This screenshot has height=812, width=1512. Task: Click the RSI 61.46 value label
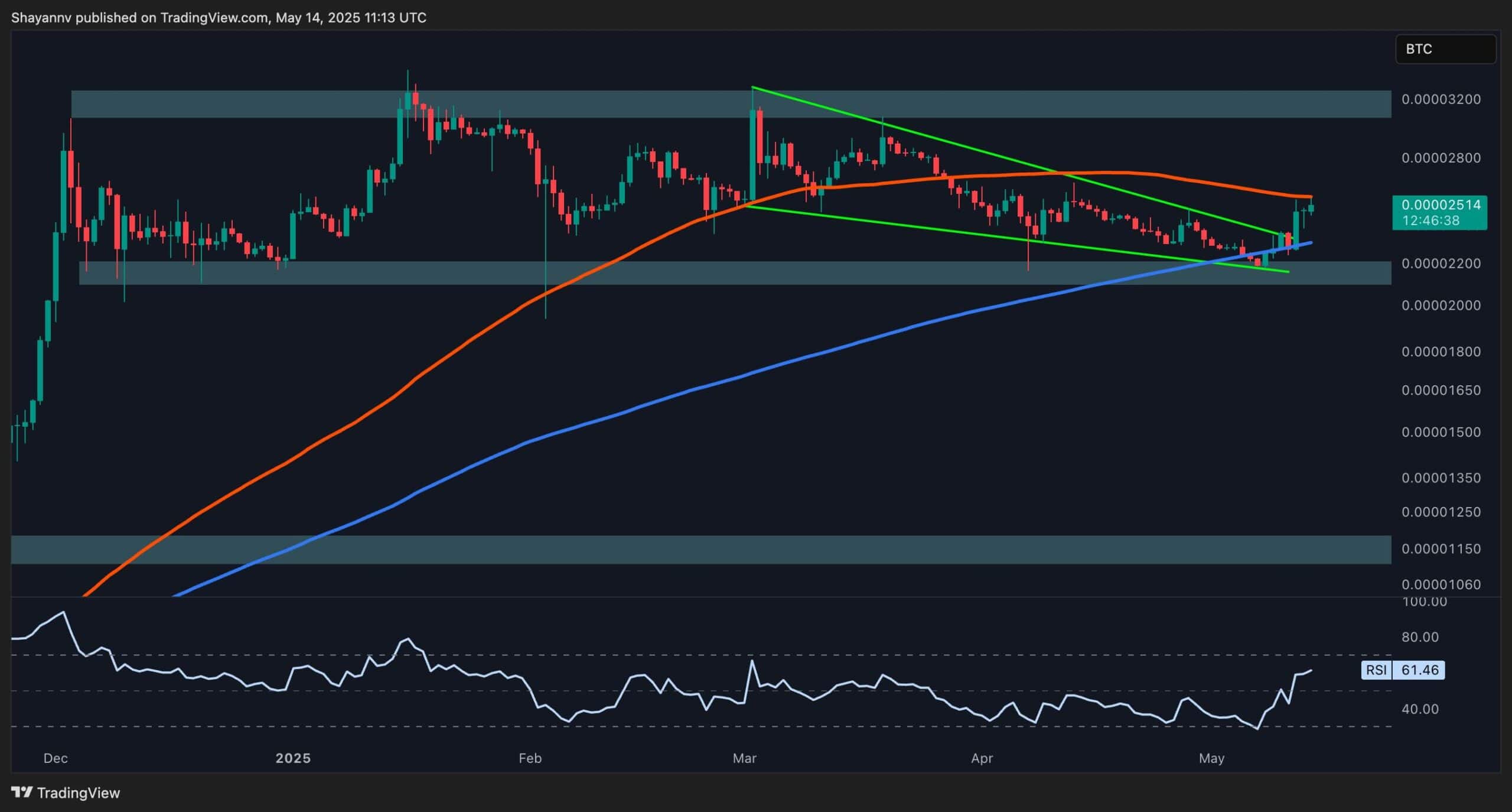click(x=1403, y=670)
